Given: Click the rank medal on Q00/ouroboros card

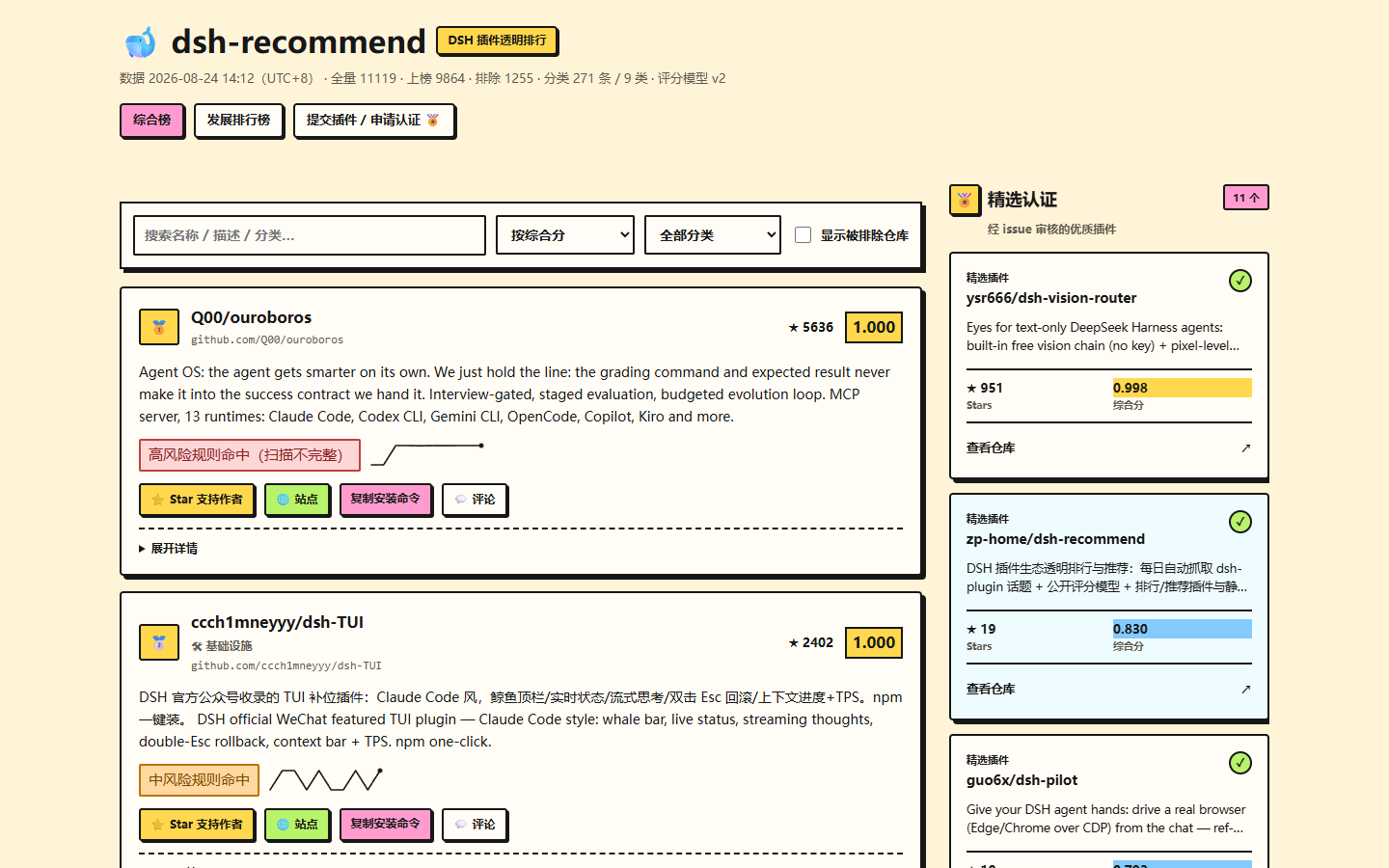Looking at the screenshot, I should pyautogui.click(x=159, y=327).
